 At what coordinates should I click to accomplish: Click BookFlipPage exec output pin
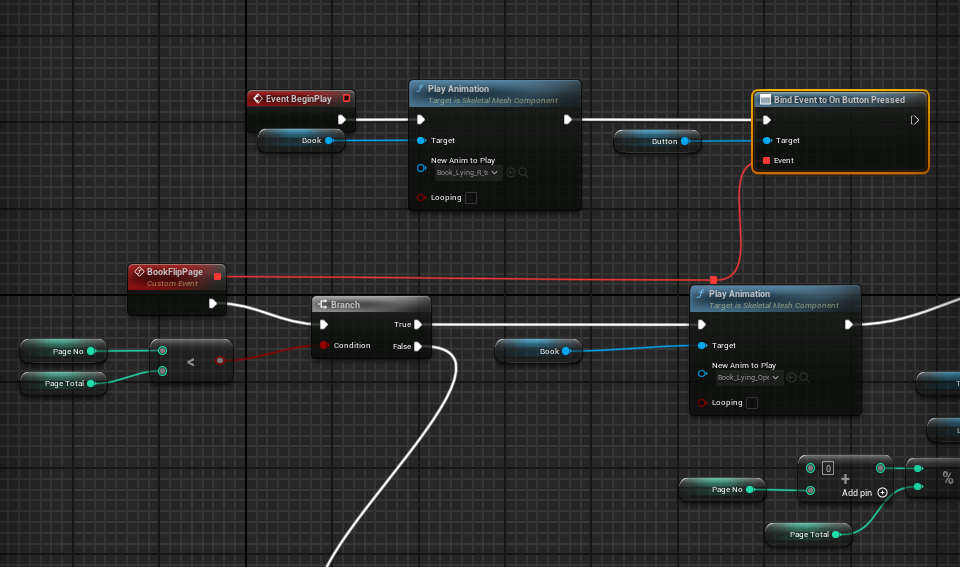pos(212,304)
